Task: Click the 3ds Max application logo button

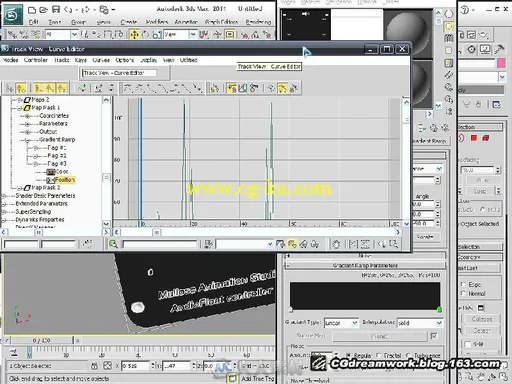Action: click(12, 15)
